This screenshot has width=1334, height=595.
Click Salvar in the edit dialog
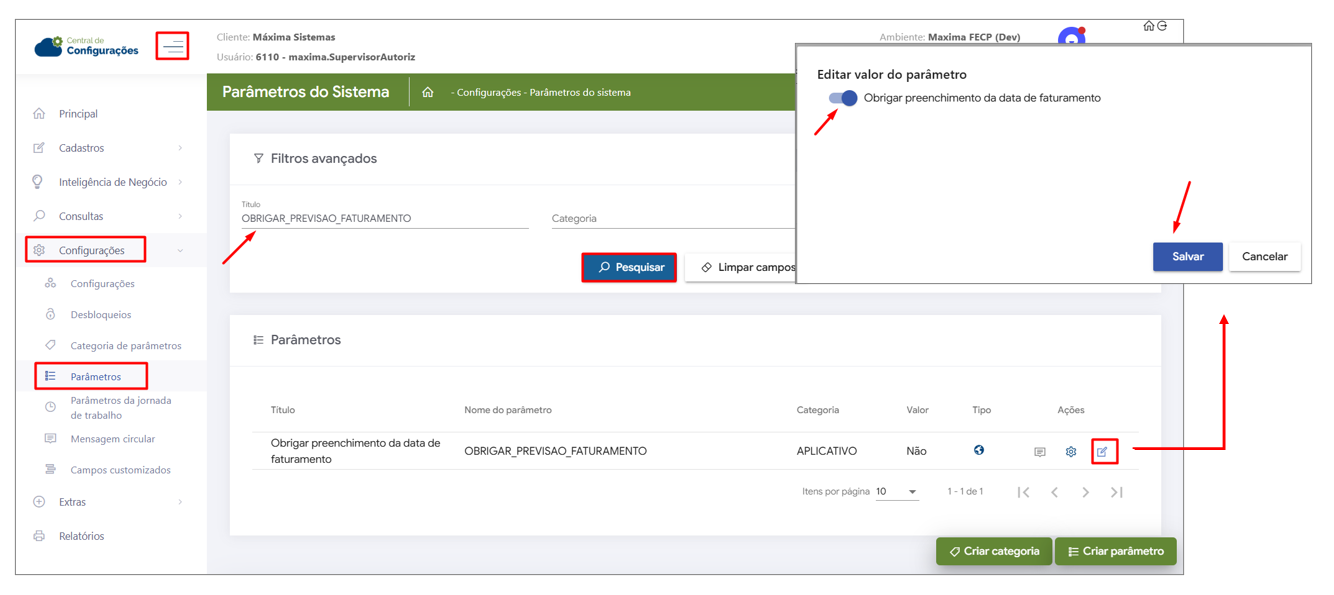(x=1187, y=257)
